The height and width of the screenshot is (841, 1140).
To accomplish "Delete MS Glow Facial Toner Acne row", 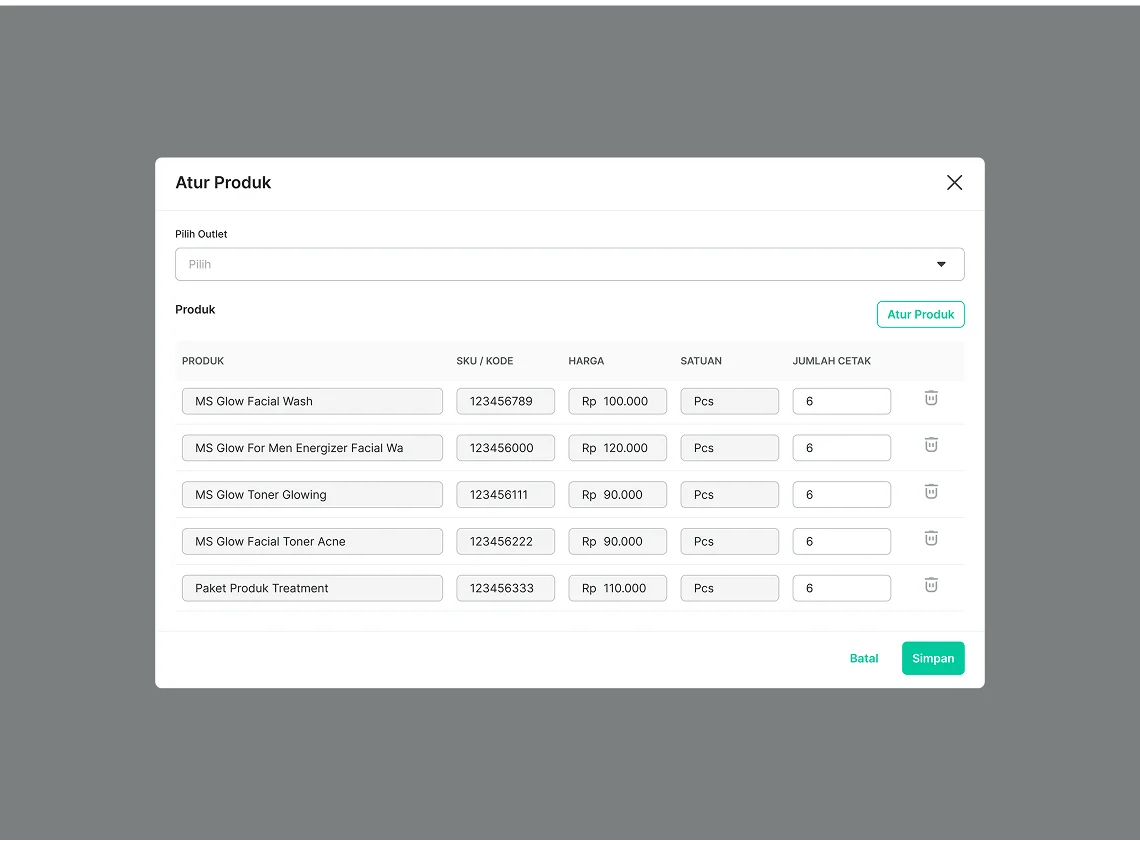I will (x=931, y=538).
